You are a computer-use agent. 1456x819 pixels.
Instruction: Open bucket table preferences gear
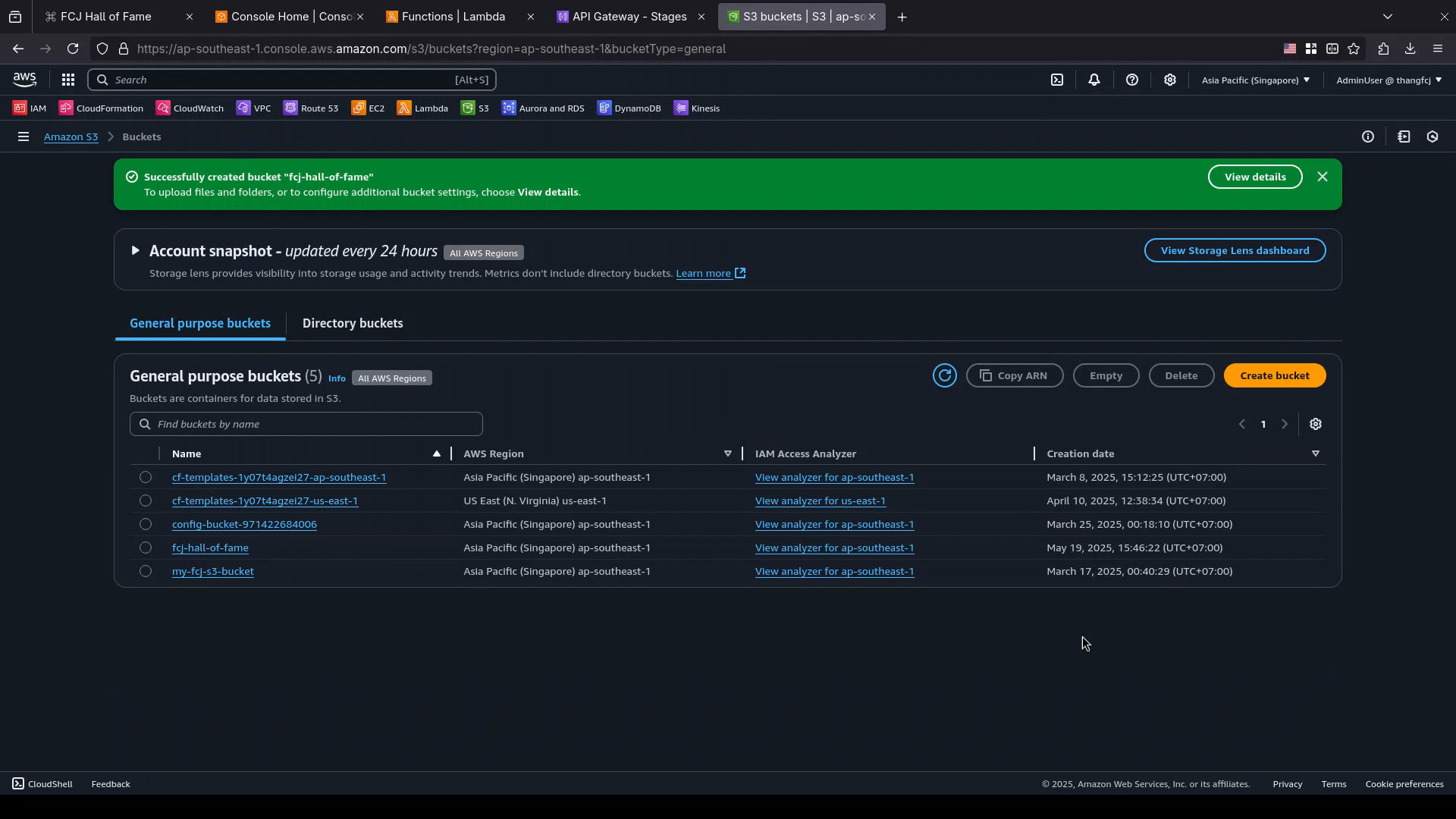pyautogui.click(x=1316, y=424)
